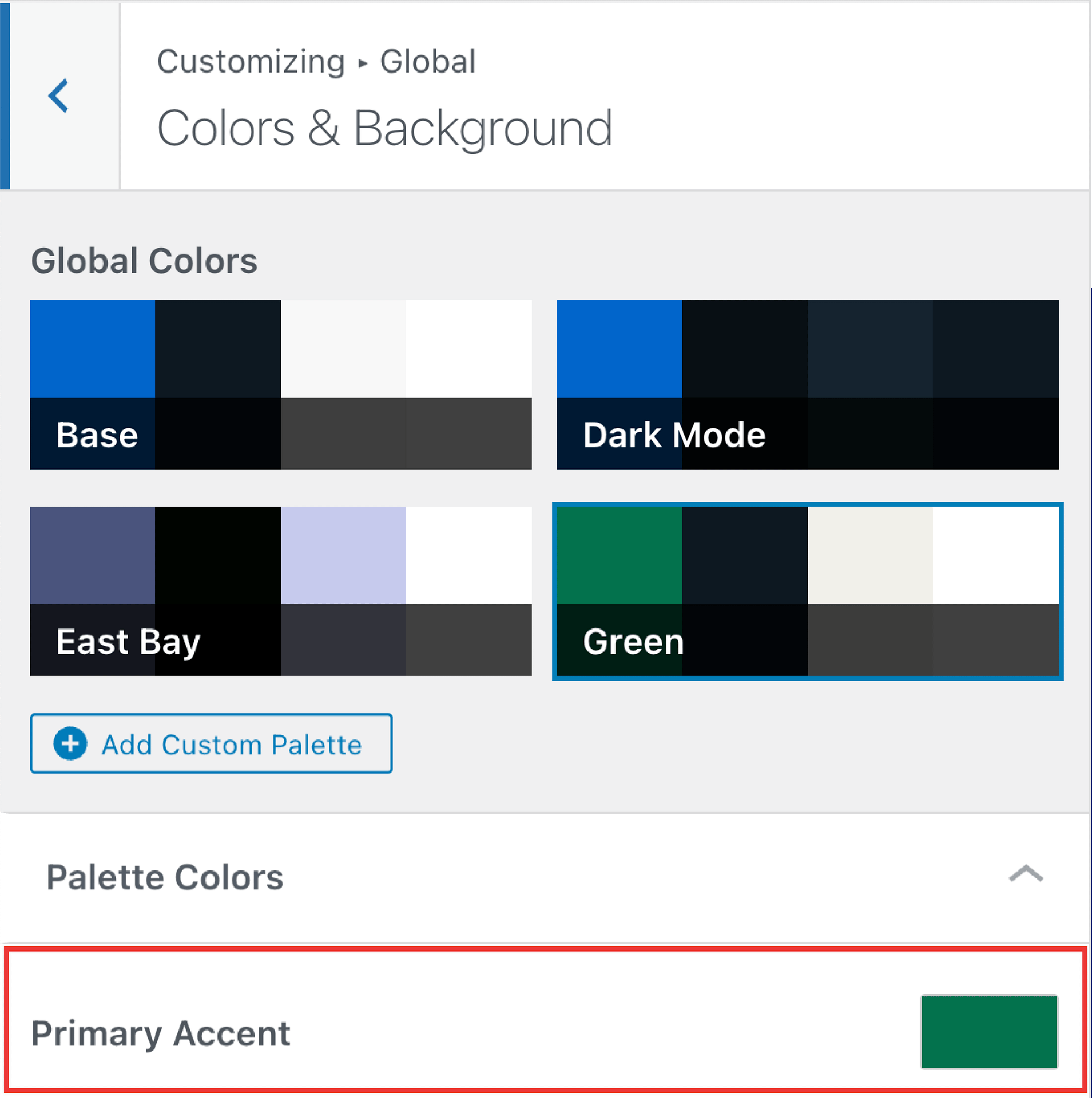Click the plus icon in Add Custom Palette
The image size is (1092, 1098).
70,743
